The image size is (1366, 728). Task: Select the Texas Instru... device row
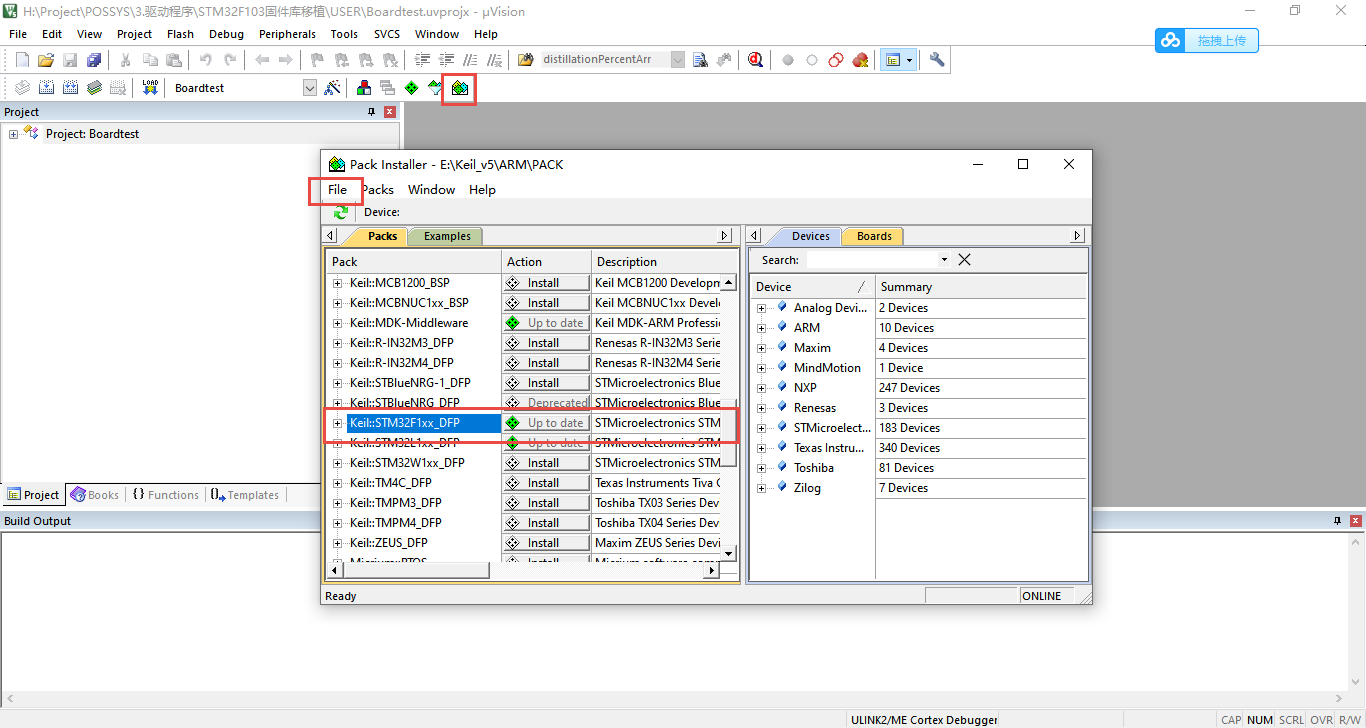coord(829,448)
